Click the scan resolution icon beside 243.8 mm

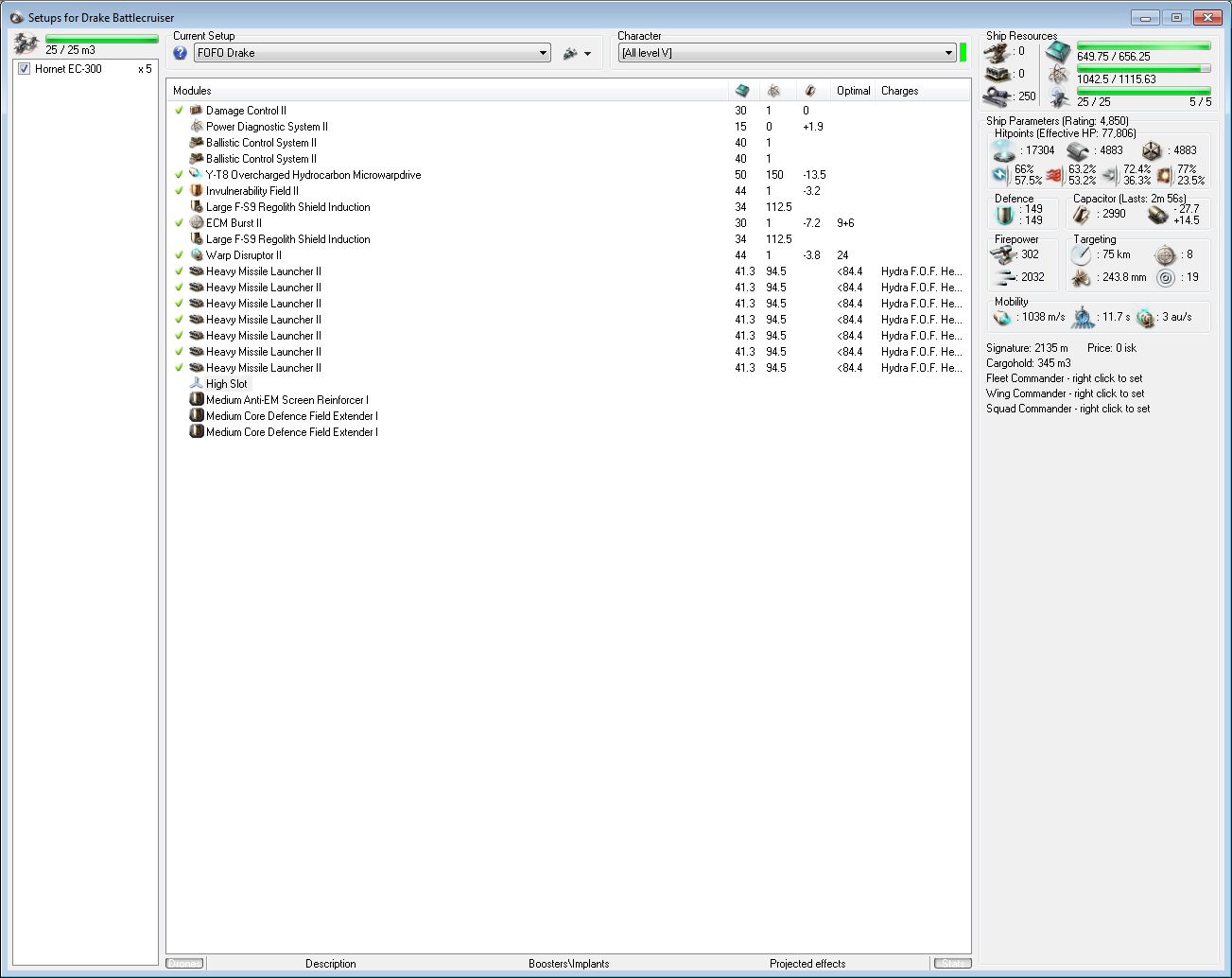(x=1081, y=277)
